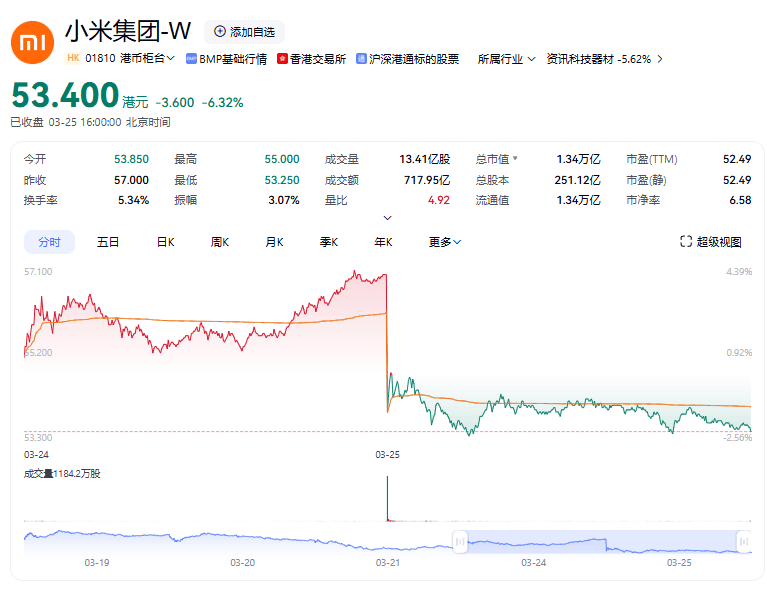Select the 分时 chart tab
Viewport: 767px width, 589px height.
49,242
